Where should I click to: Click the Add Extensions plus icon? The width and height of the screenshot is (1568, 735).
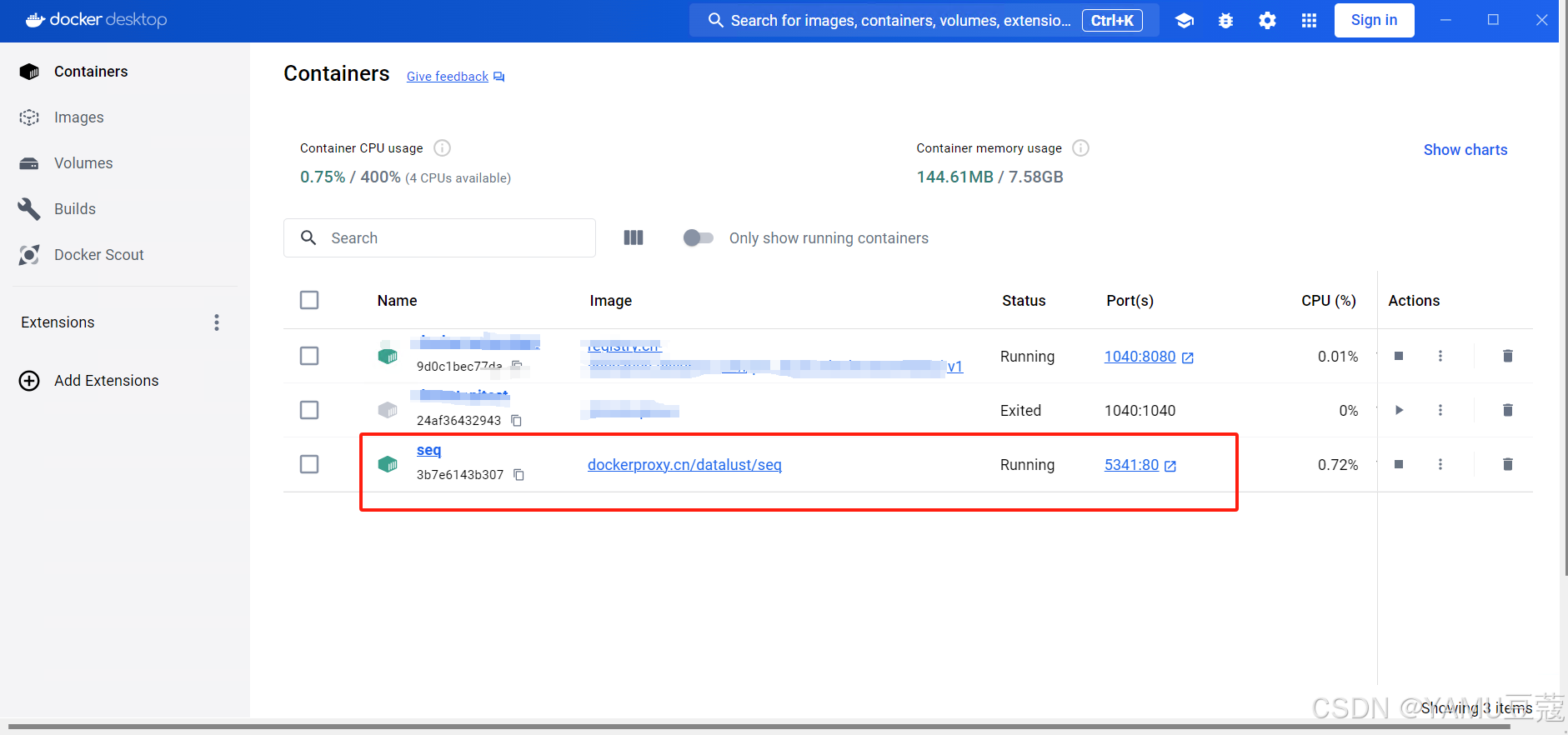(x=29, y=381)
